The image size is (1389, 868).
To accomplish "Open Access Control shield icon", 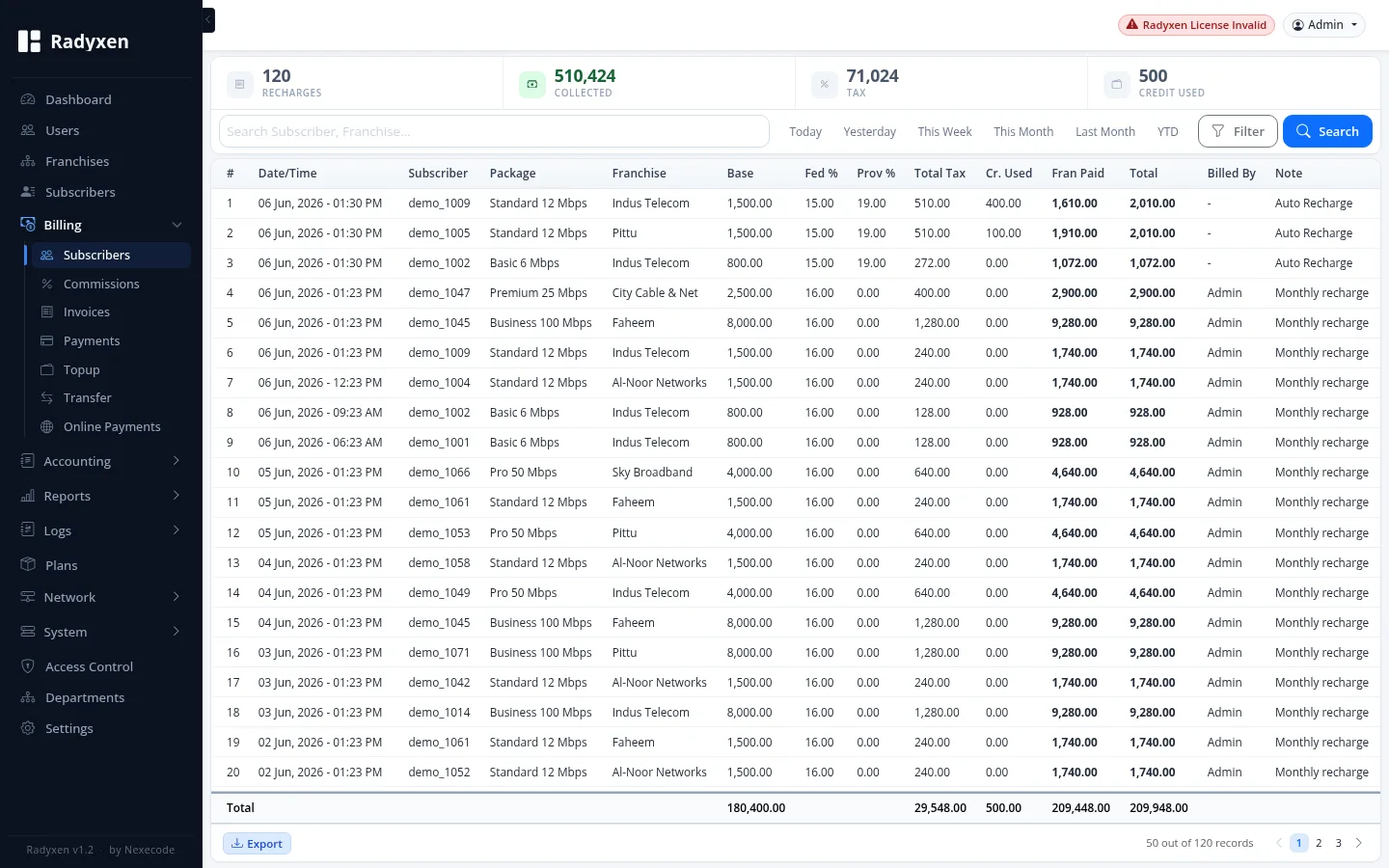I will [28, 666].
